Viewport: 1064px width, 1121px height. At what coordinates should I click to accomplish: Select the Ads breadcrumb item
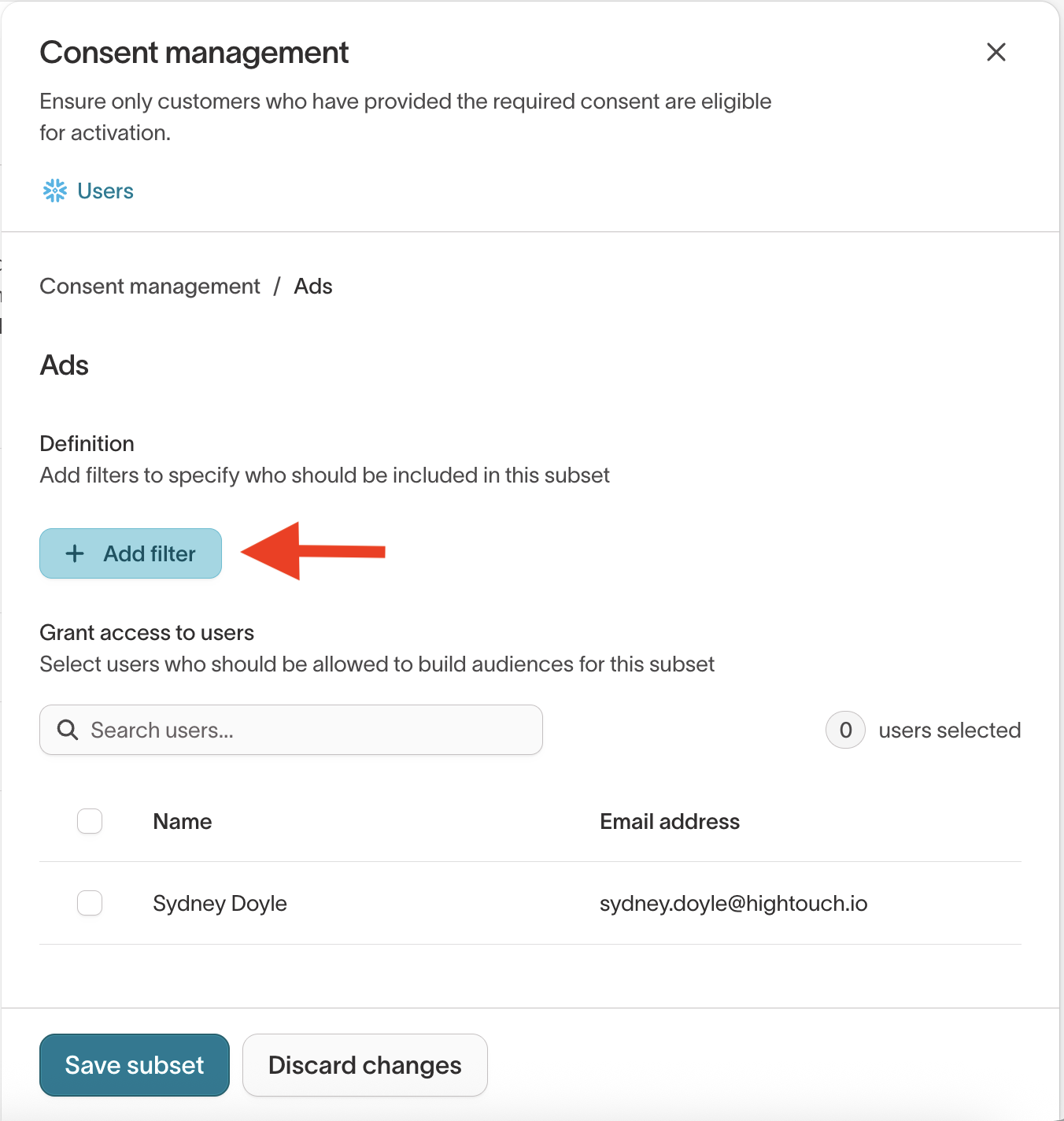[x=313, y=287]
